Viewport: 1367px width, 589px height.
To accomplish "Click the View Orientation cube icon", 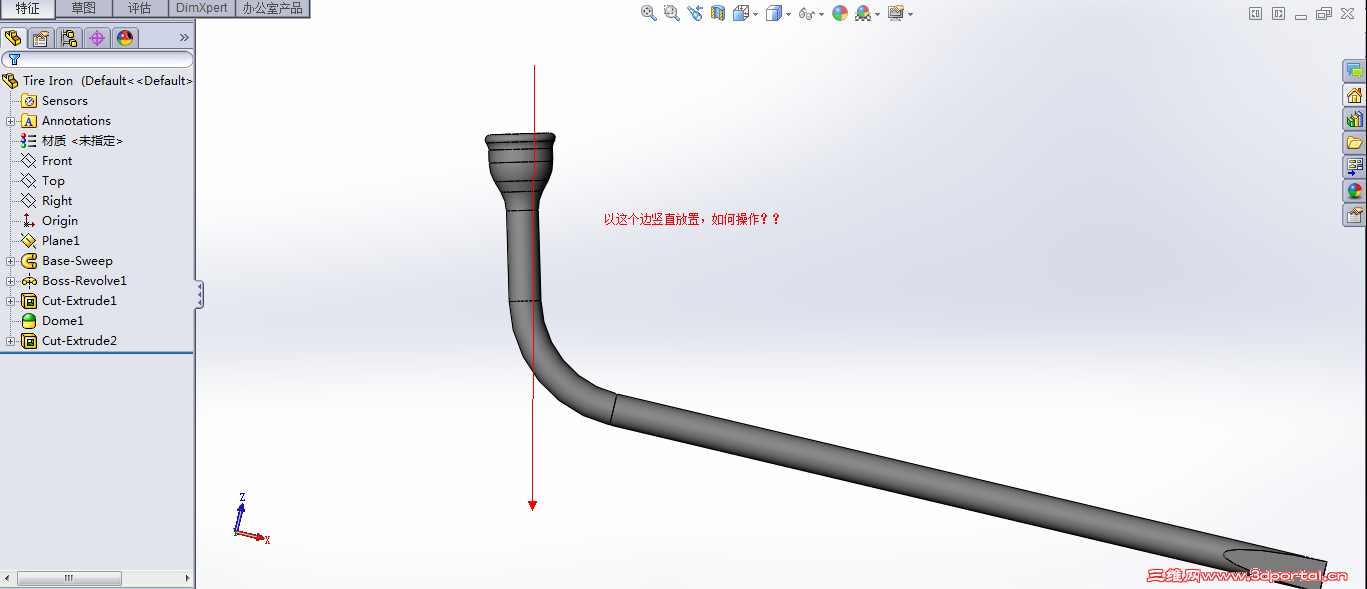I will tap(741, 13).
